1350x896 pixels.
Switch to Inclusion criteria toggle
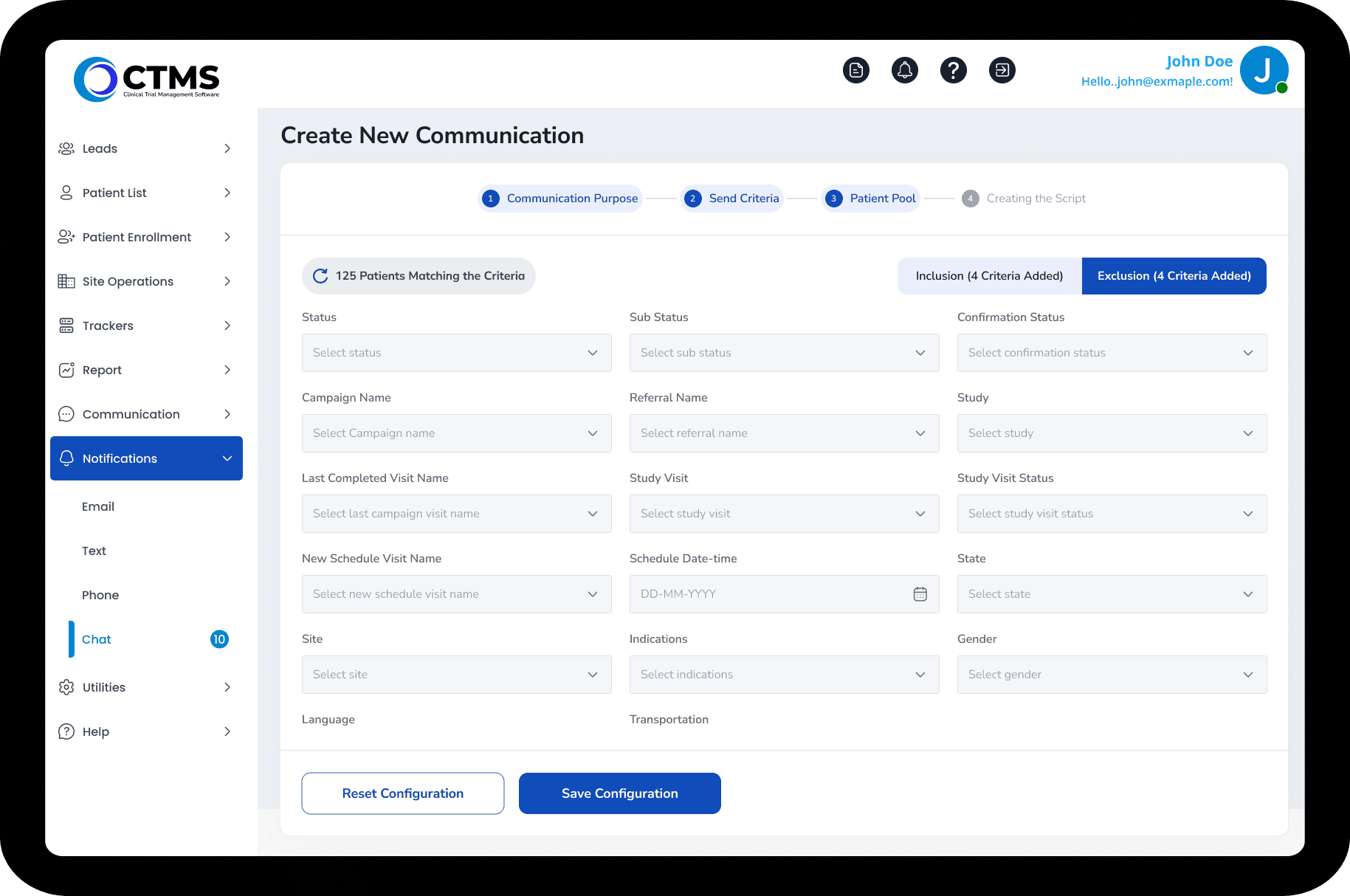tap(989, 276)
